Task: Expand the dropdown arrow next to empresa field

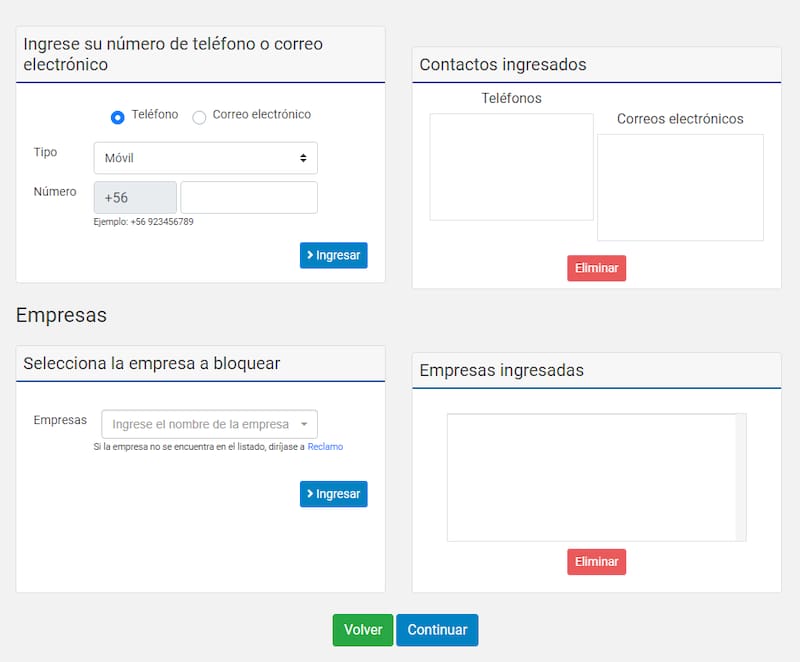Action: (x=306, y=424)
